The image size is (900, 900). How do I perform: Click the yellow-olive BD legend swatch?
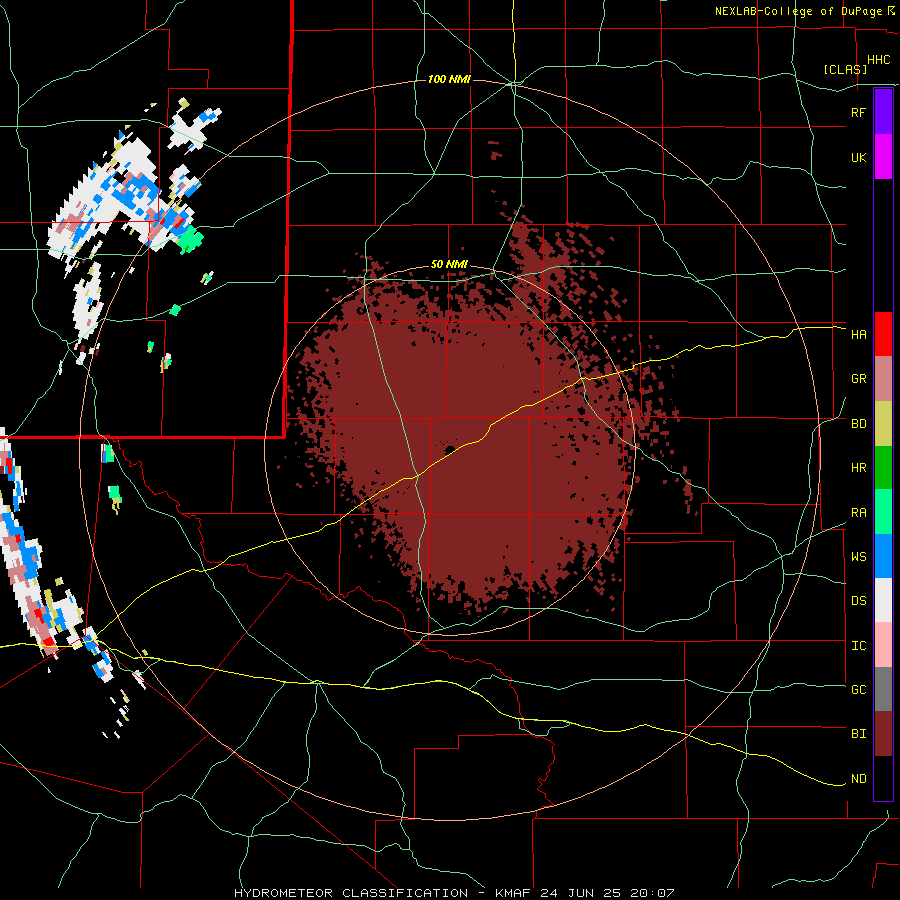coord(883,424)
